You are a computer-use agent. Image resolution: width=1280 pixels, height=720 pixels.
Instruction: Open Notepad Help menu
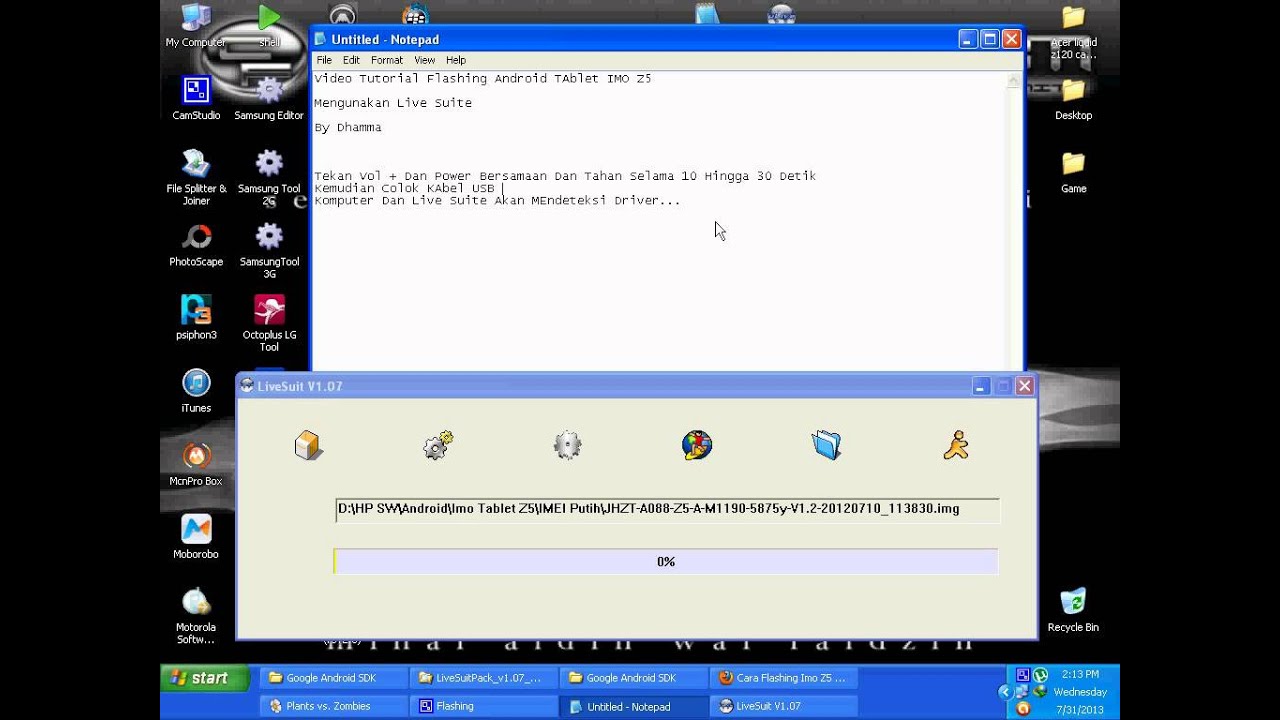[x=456, y=60]
